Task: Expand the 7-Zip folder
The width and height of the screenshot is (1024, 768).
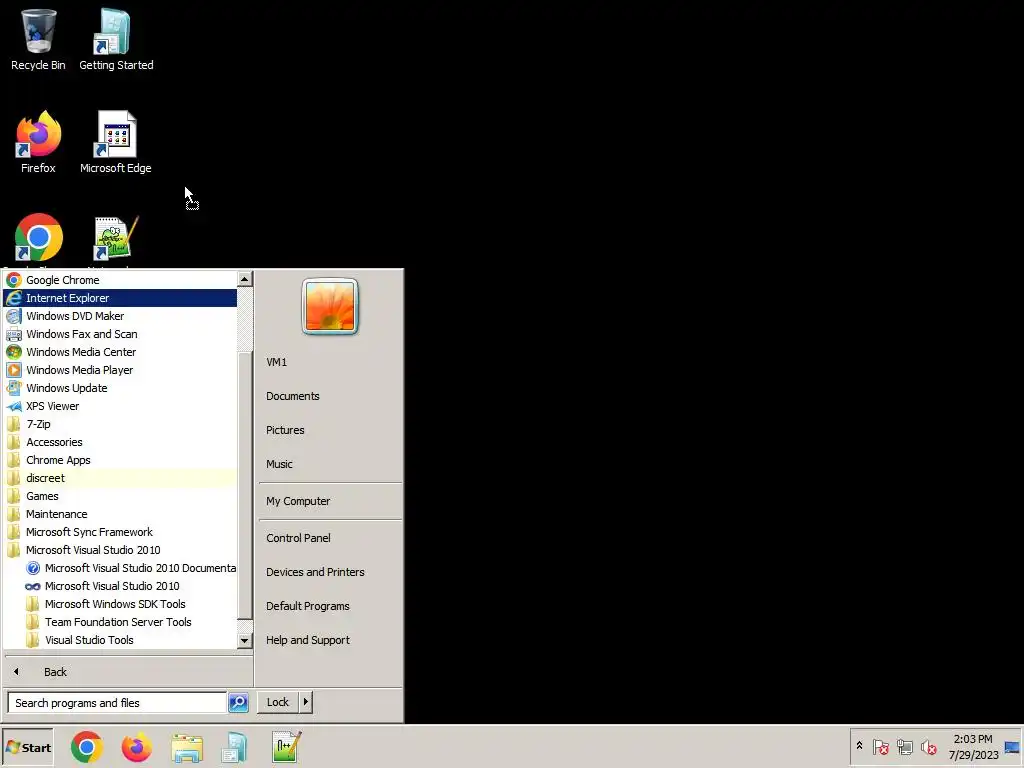Action: tap(120, 424)
